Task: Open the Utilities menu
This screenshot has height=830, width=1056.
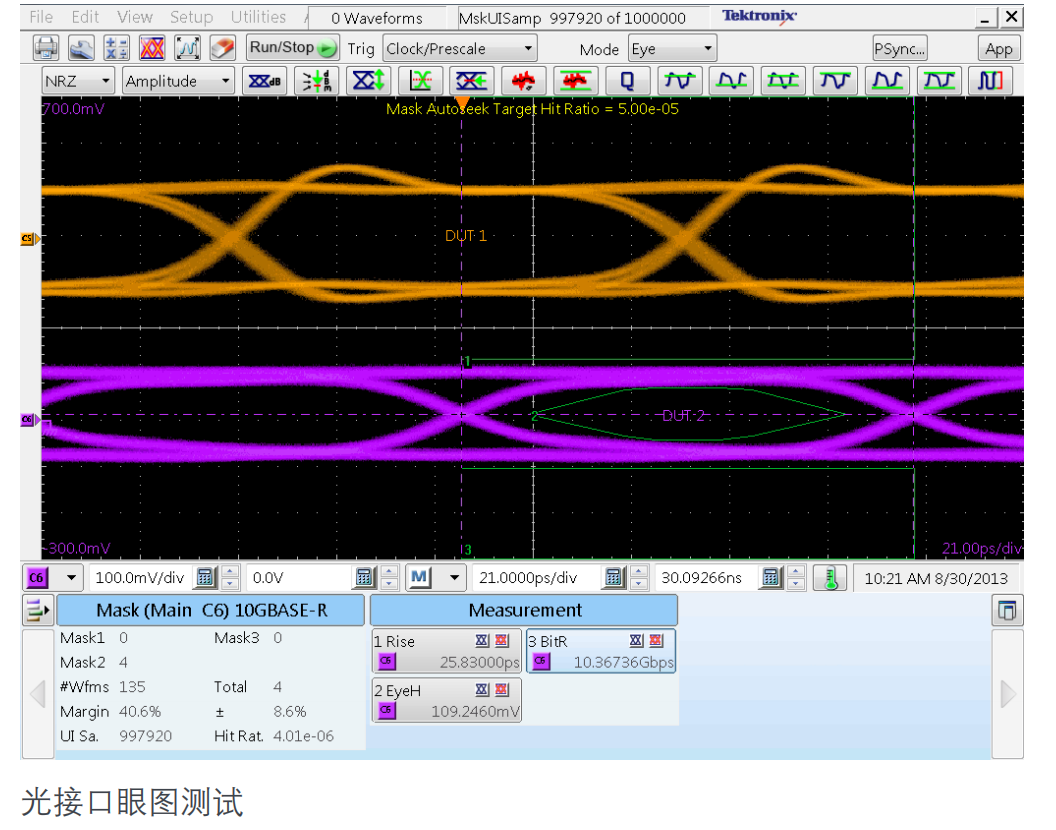Action: tap(258, 17)
